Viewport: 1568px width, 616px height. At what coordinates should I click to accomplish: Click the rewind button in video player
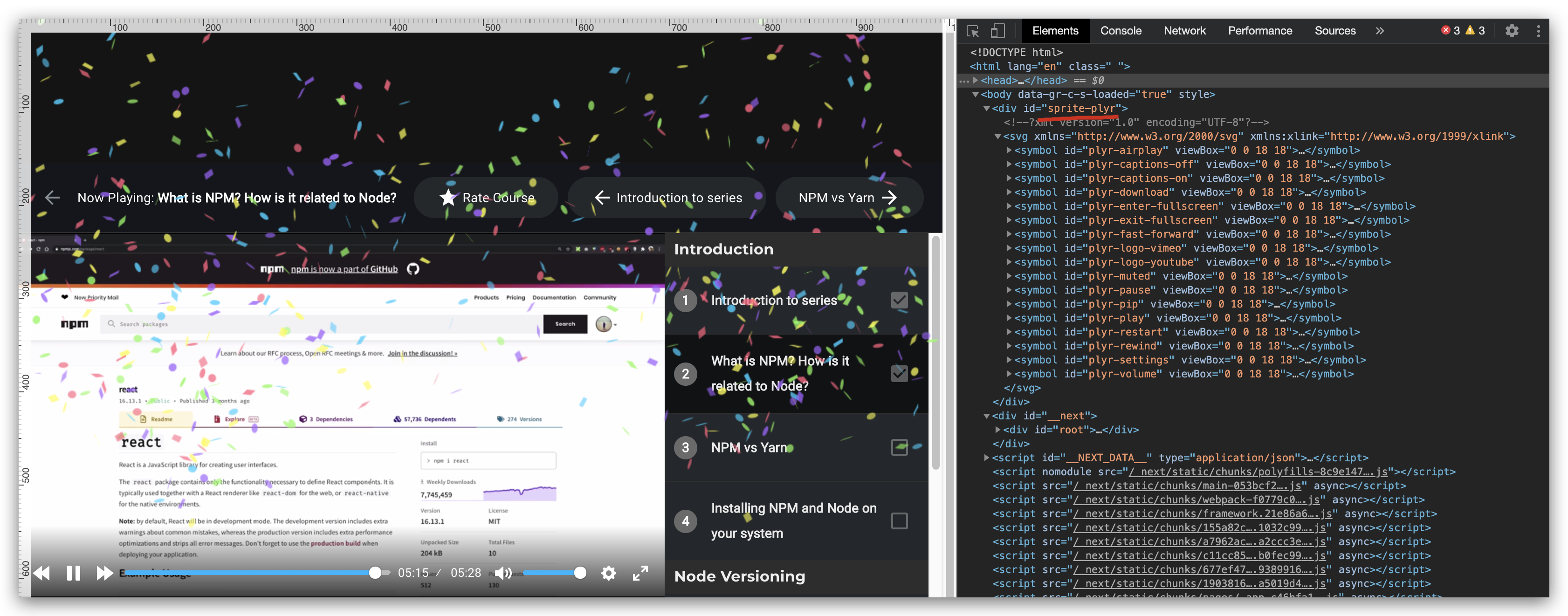[42, 573]
